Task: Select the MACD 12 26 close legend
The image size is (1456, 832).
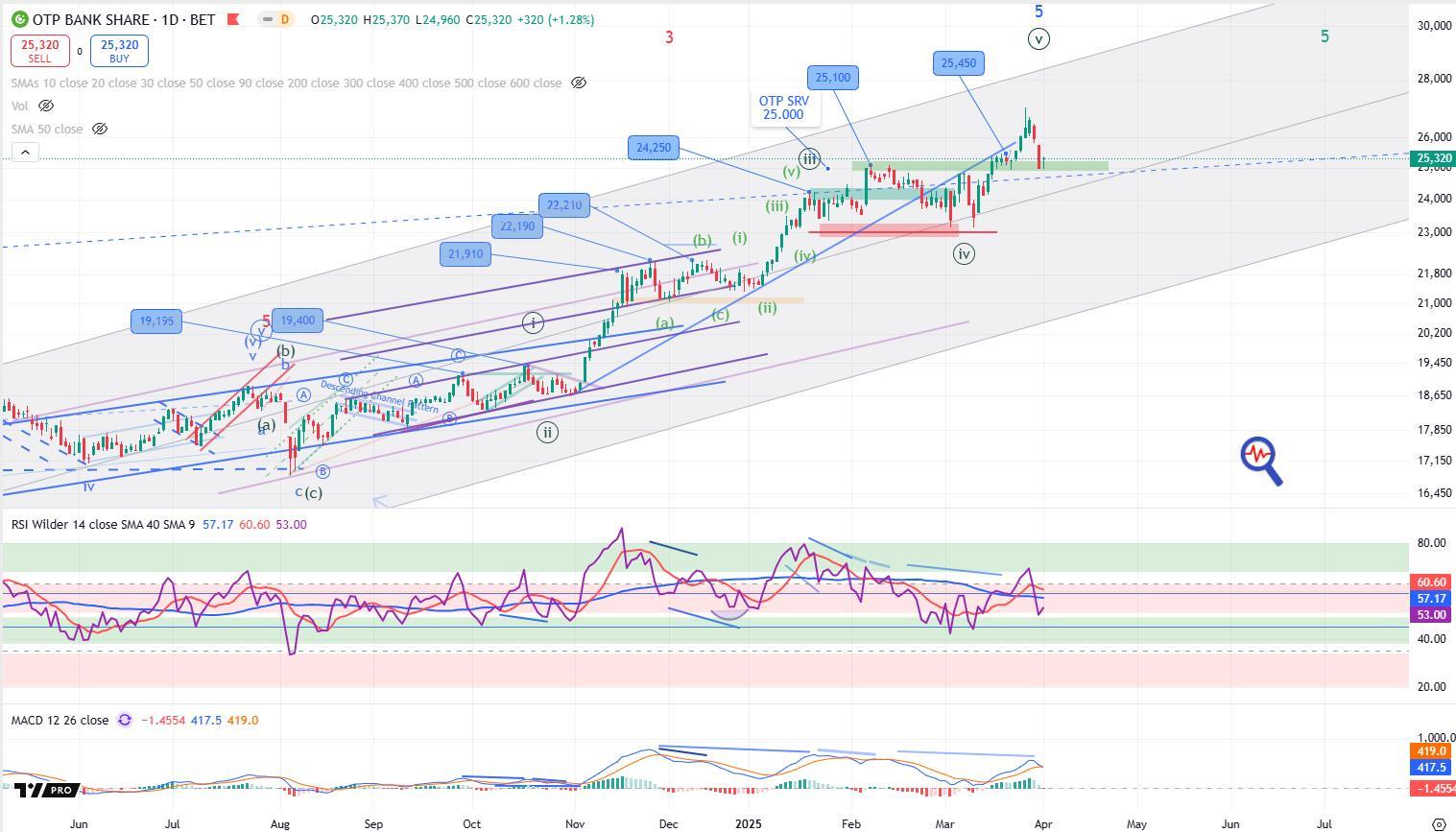Action: tap(60, 720)
